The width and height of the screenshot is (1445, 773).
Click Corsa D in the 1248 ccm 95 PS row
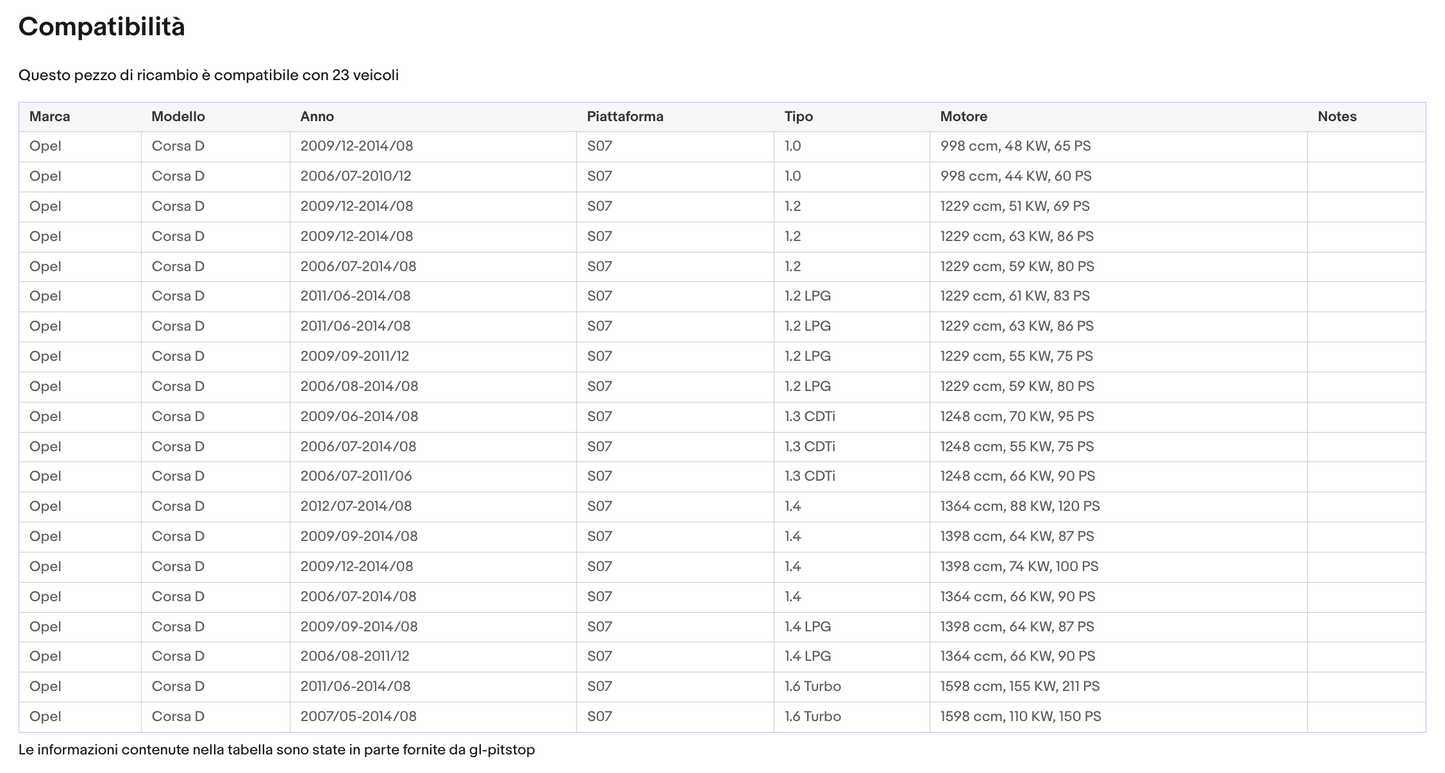click(178, 416)
